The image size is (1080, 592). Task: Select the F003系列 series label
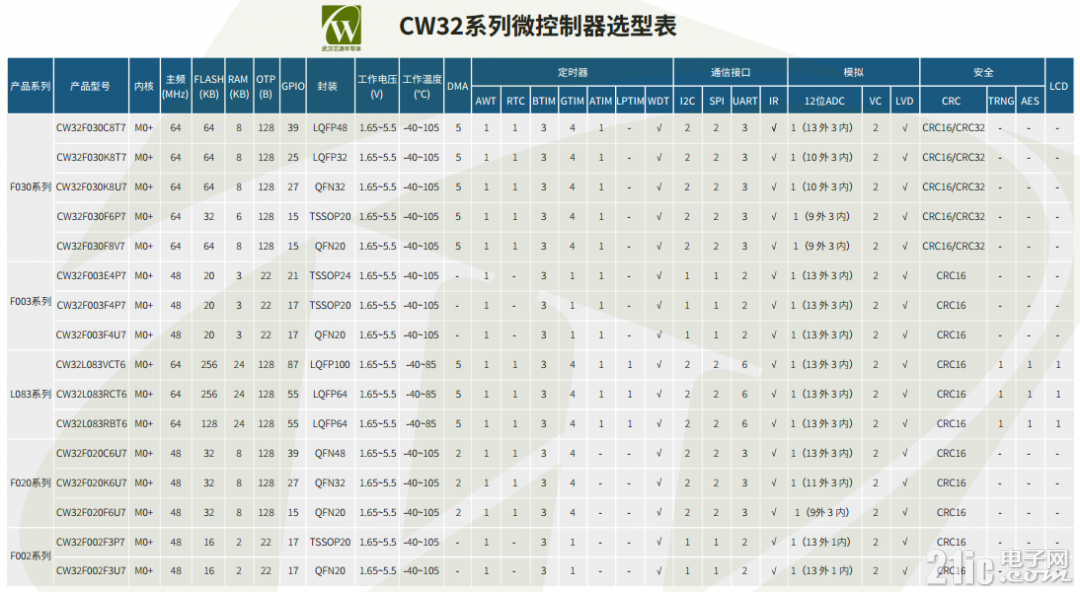(30, 301)
